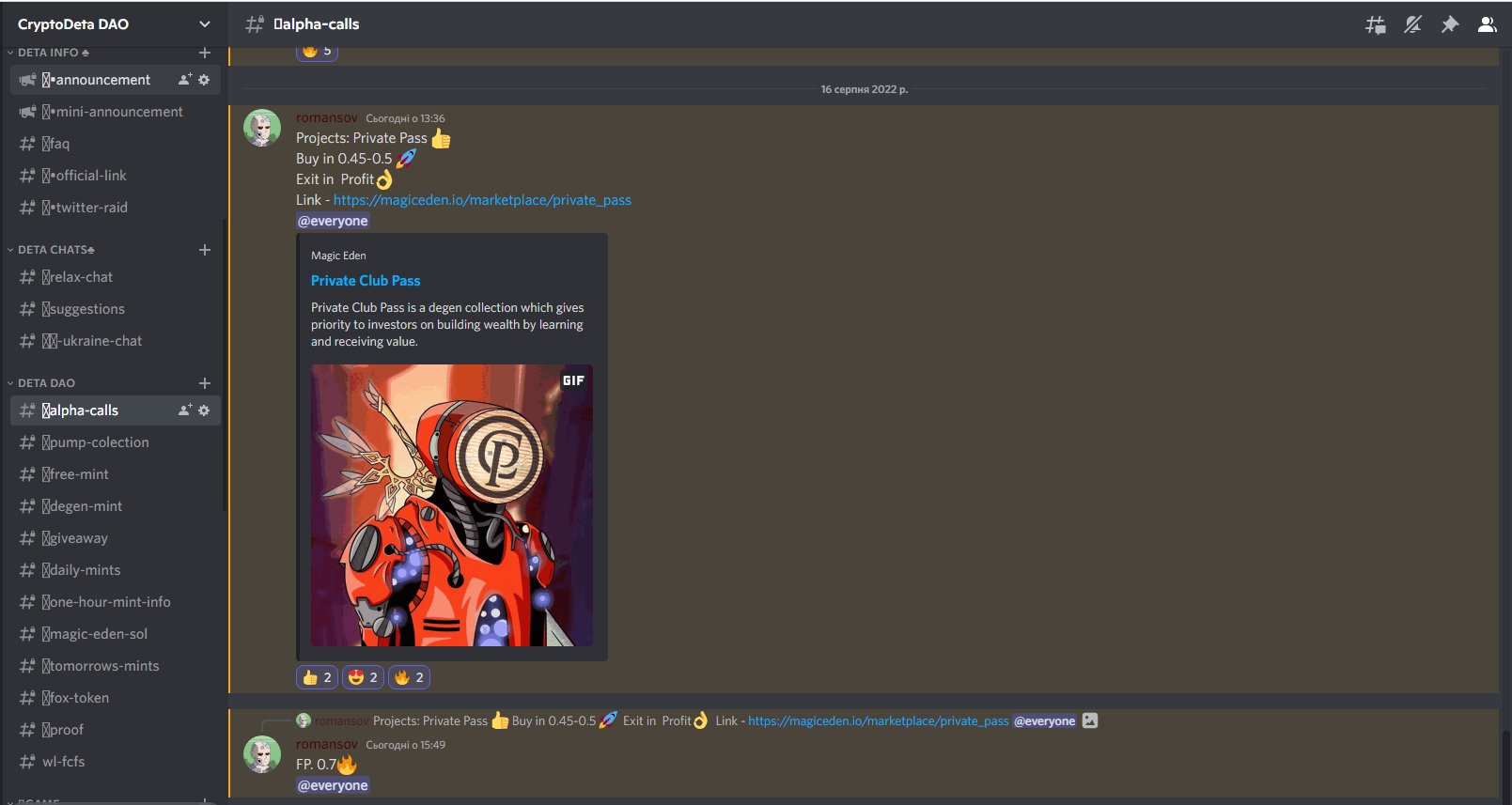Click the magiceden private_pass link in message

click(482, 200)
